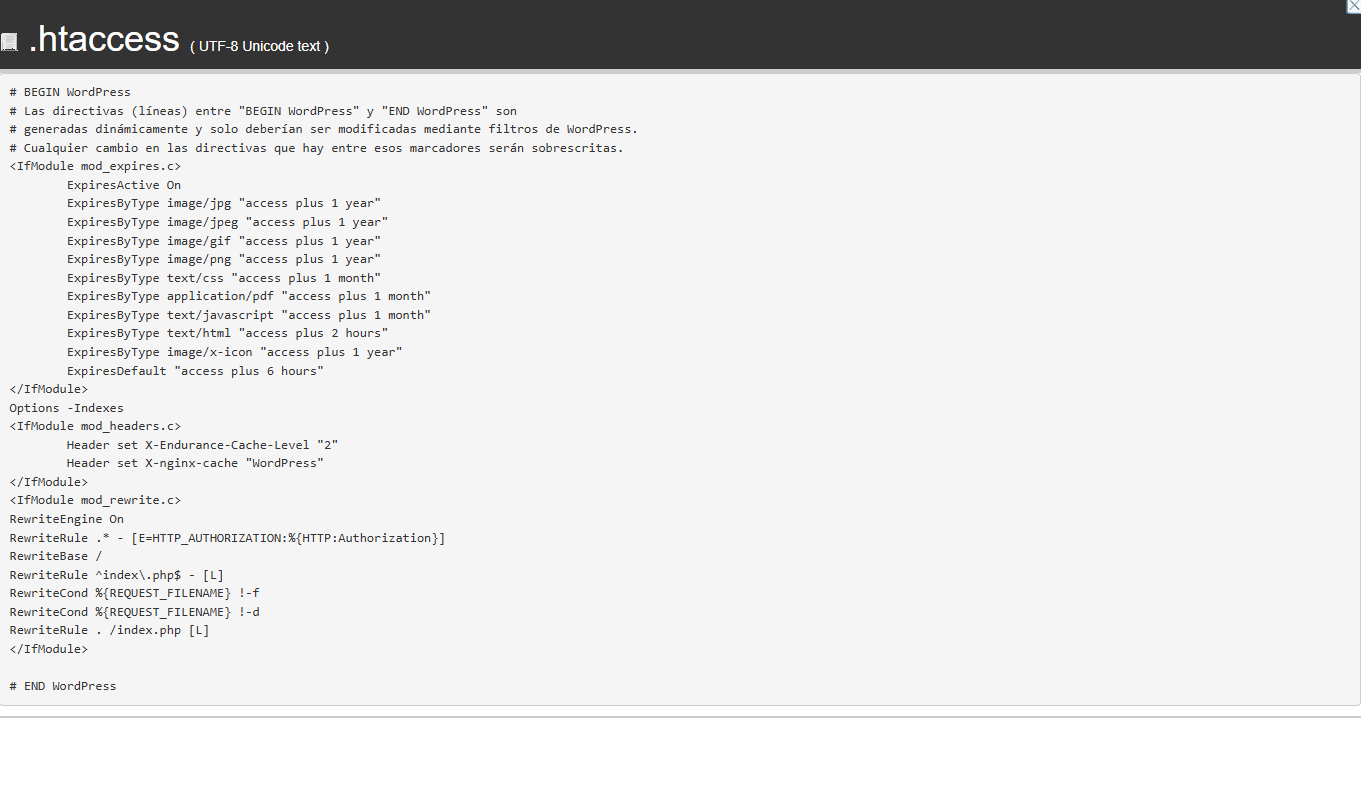1361x792 pixels.
Task: Click the ExpiresDefault access plus 6 hours line
Action: [195, 370]
